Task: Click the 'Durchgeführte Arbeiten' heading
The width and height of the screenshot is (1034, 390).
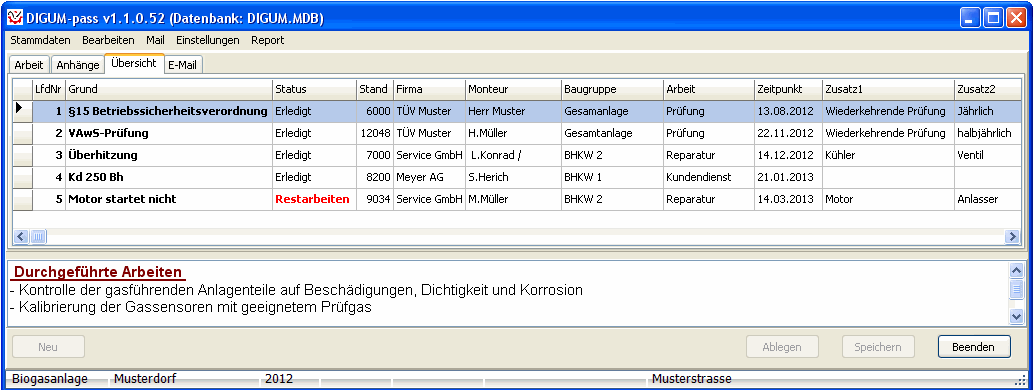Action: pyautogui.click(x=98, y=272)
